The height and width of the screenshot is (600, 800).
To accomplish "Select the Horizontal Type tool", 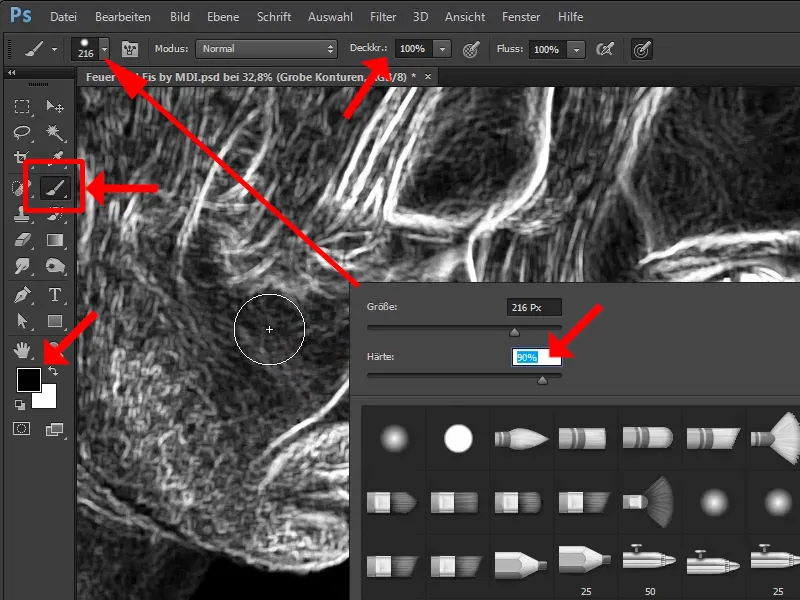I will (x=55, y=294).
